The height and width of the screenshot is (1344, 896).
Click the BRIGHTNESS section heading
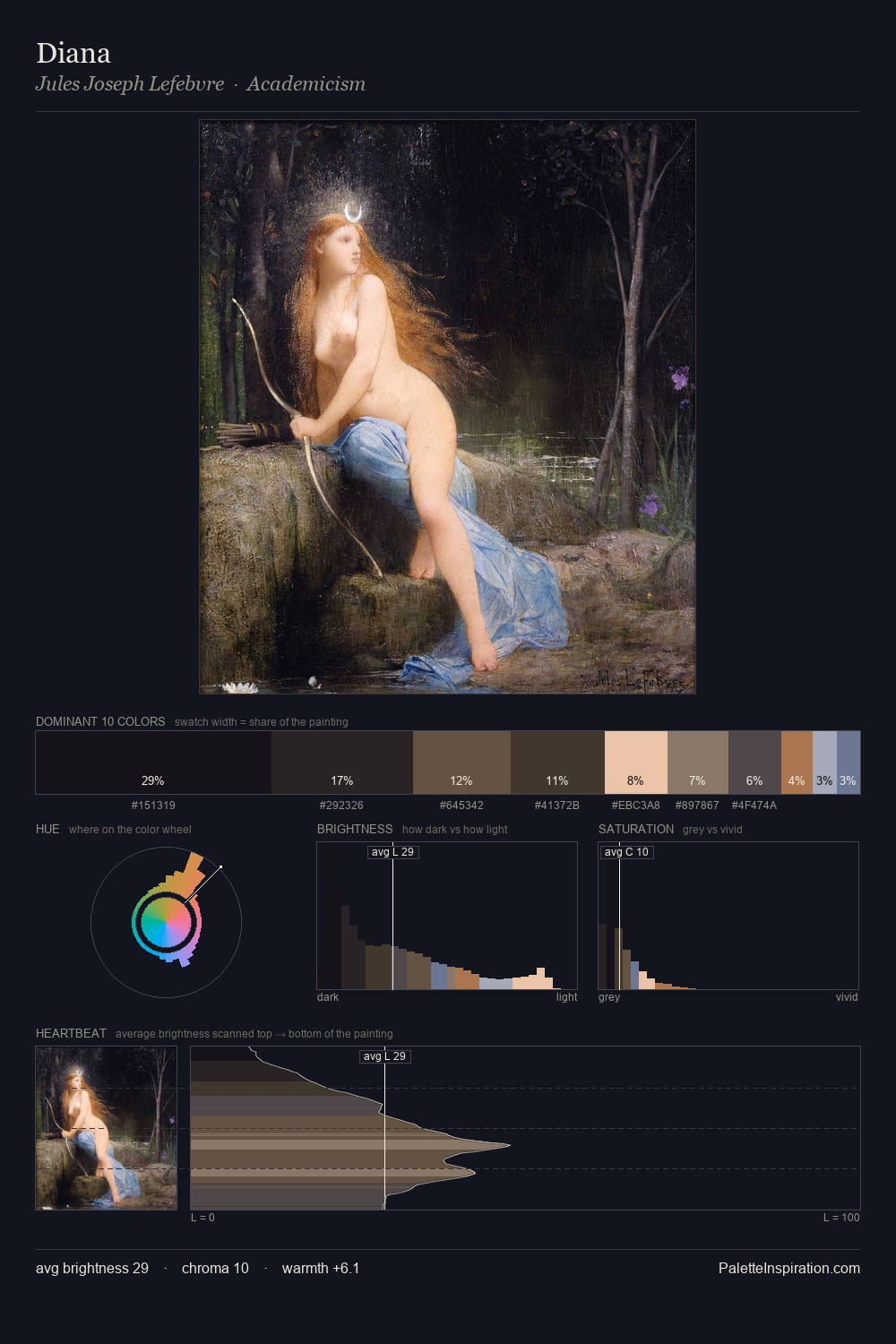point(355,829)
